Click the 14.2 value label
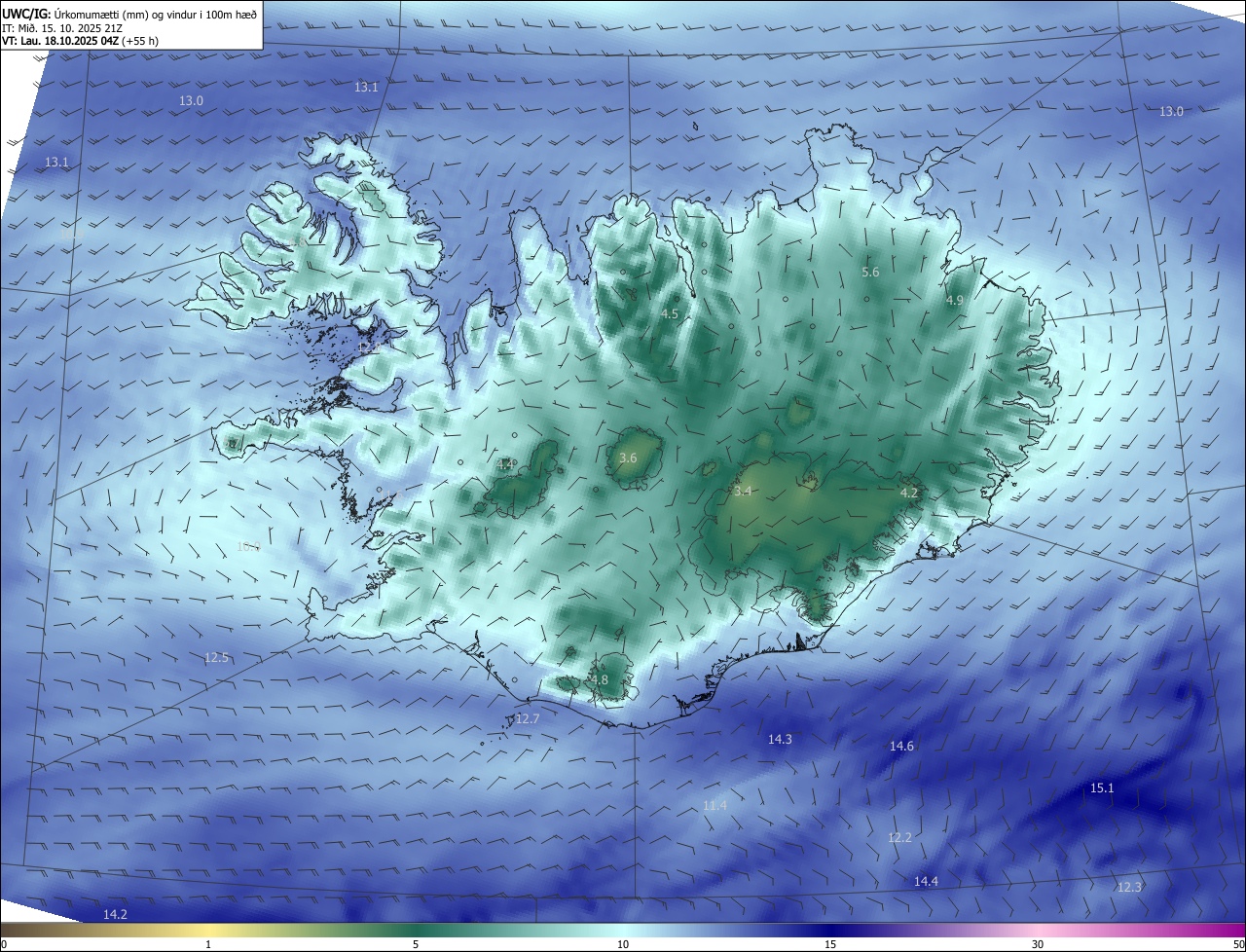The image size is (1246, 952). (x=115, y=915)
